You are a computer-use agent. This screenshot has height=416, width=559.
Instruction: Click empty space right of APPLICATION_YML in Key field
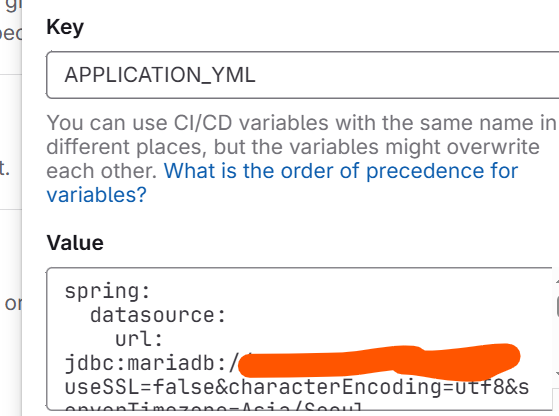[406, 75]
